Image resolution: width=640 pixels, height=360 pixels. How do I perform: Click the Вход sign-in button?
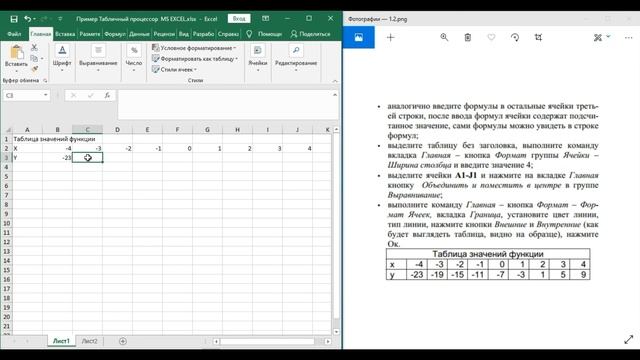pyautogui.click(x=239, y=19)
